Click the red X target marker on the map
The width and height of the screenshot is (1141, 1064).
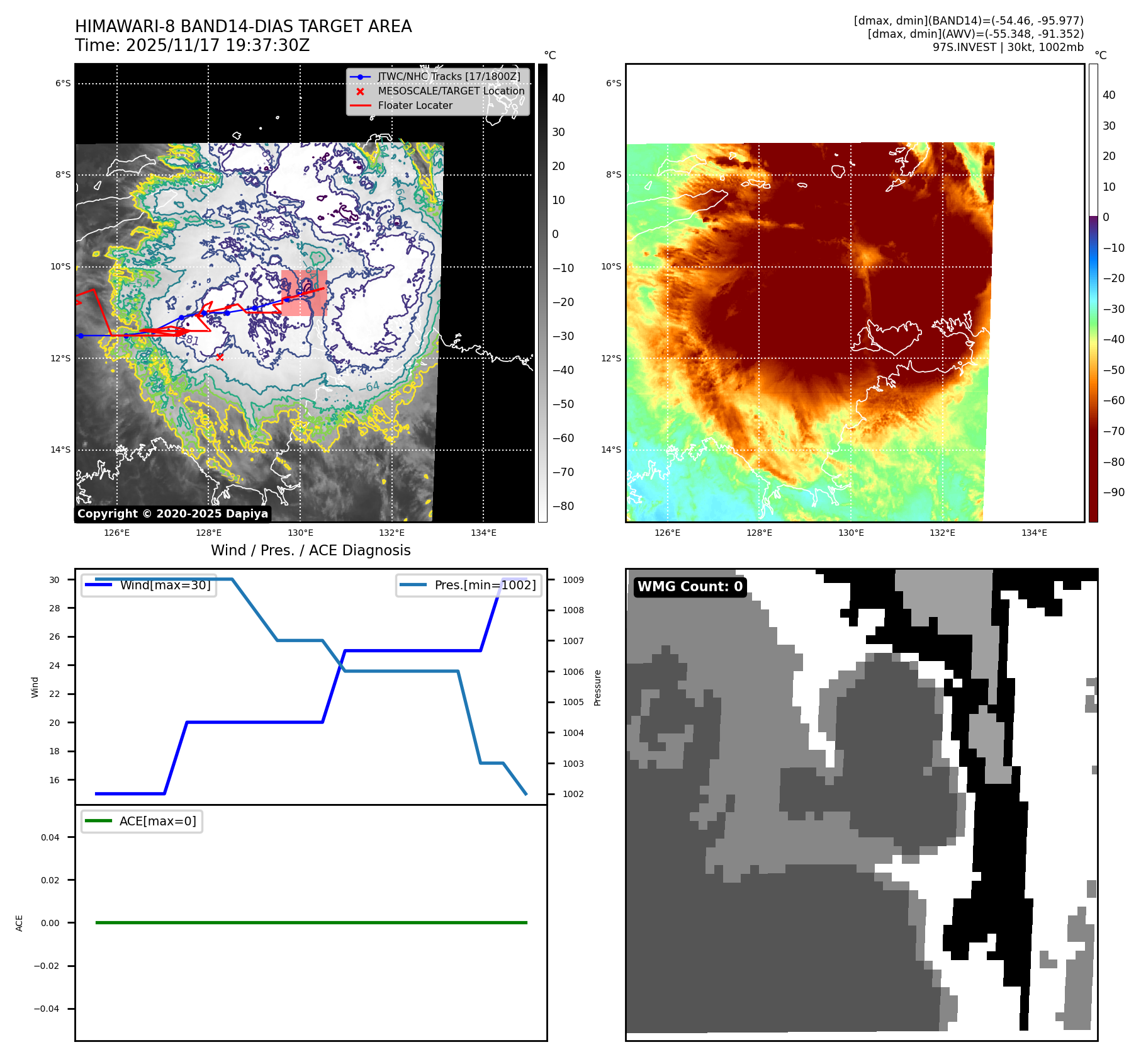(x=220, y=357)
